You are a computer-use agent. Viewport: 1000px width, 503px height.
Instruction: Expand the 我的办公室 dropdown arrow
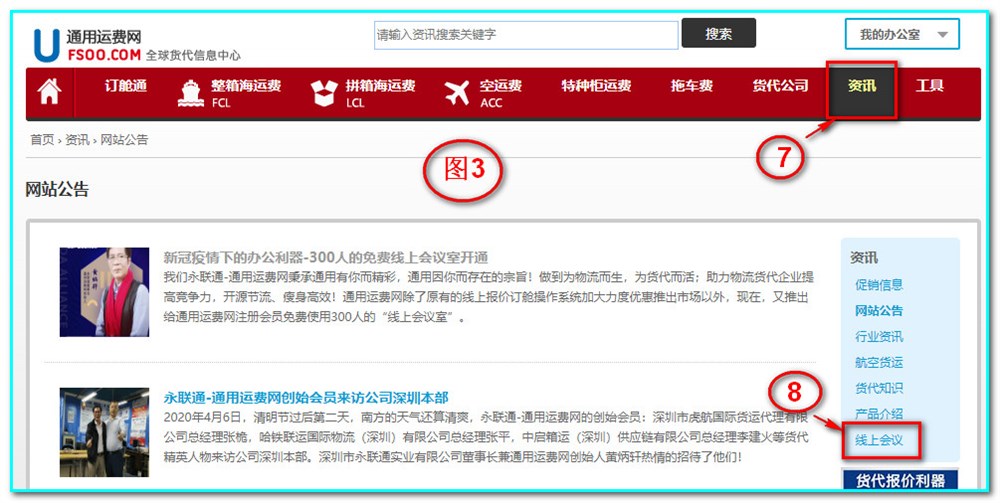point(943,35)
